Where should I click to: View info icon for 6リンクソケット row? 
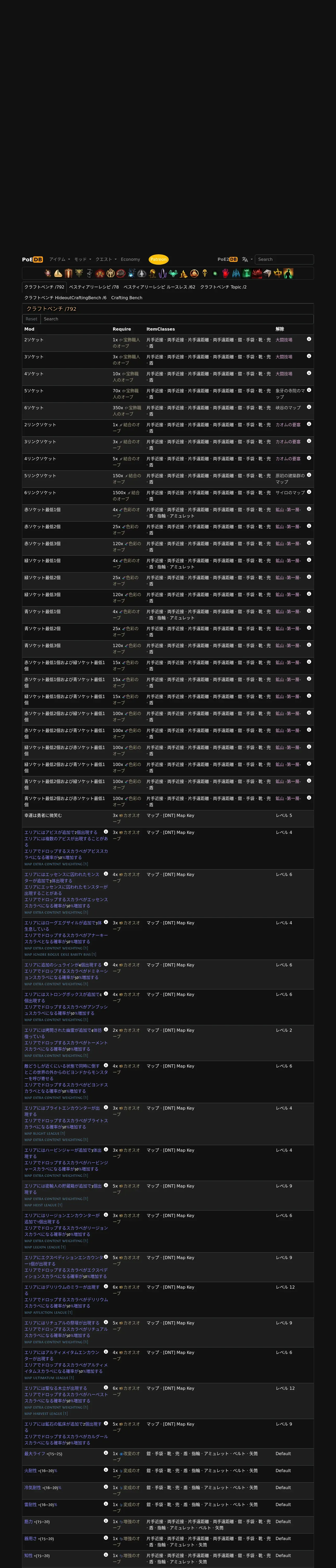coord(309,492)
